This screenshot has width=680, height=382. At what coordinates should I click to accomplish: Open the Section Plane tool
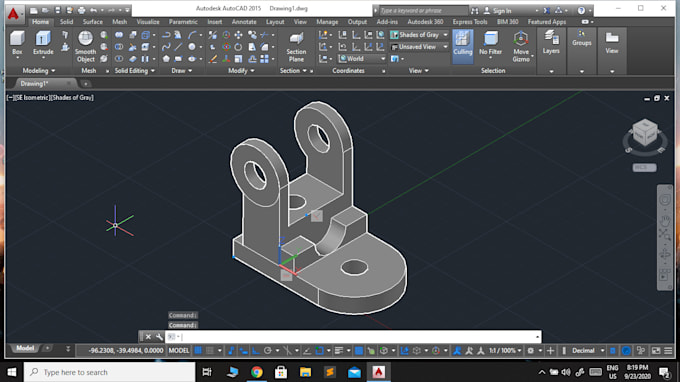(296, 47)
